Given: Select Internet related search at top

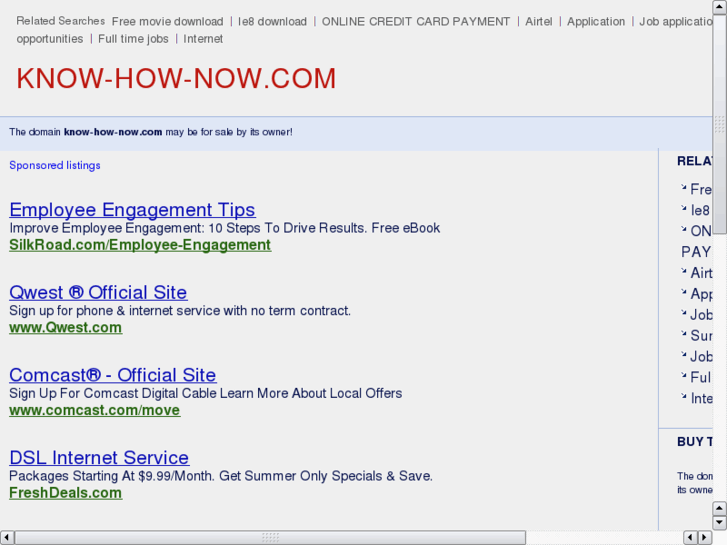Looking at the screenshot, I should 203,38.
